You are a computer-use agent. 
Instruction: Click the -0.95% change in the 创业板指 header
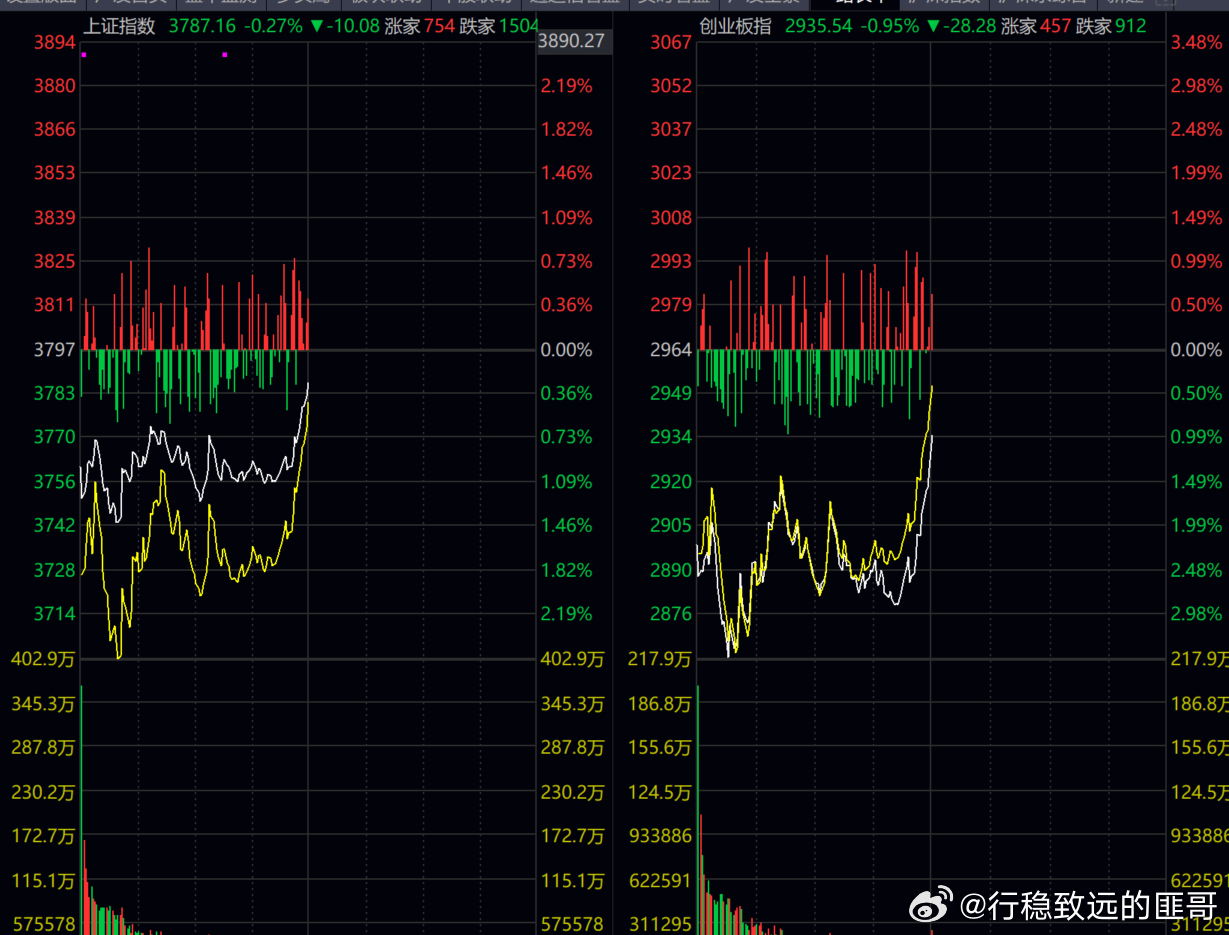(889, 26)
